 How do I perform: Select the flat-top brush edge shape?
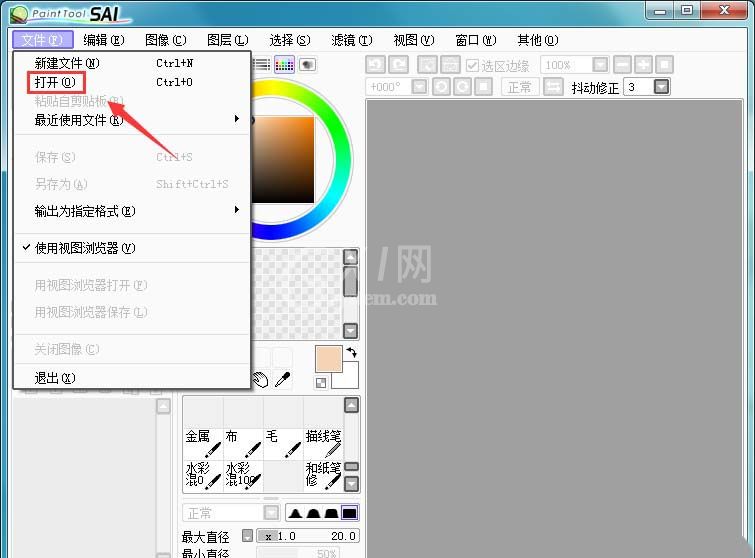[331, 513]
